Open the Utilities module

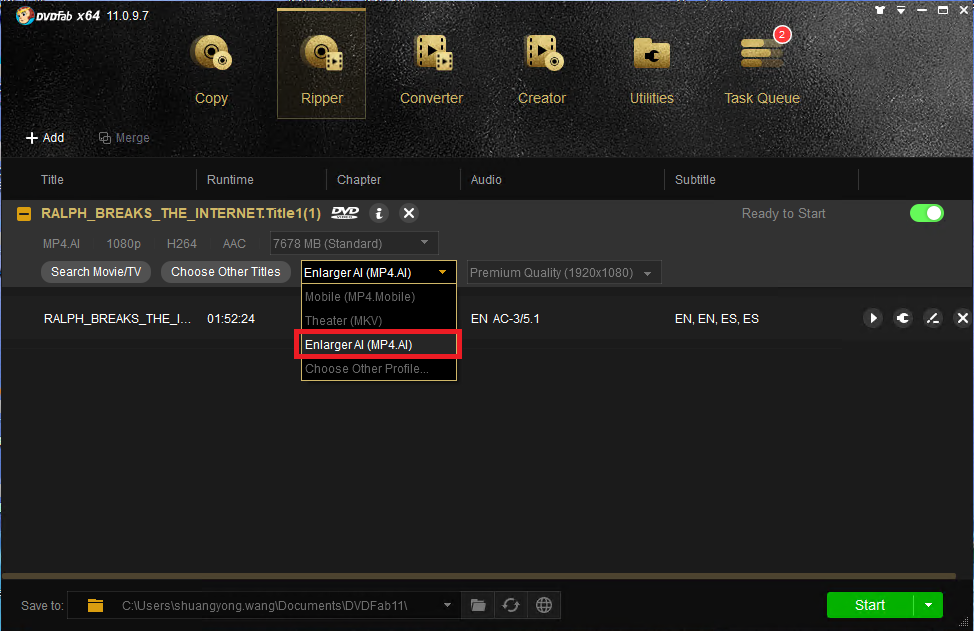(652, 68)
